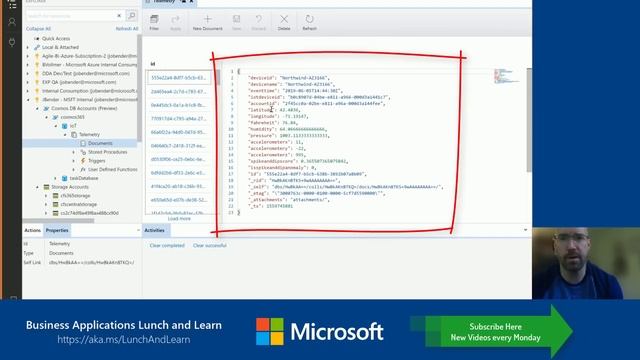Expand the taskDatabase node
640x360 pixels.
56,178
